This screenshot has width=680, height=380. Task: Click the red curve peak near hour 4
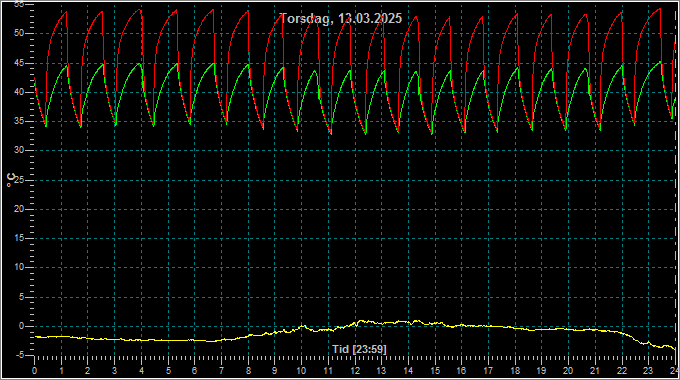click(x=141, y=10)
